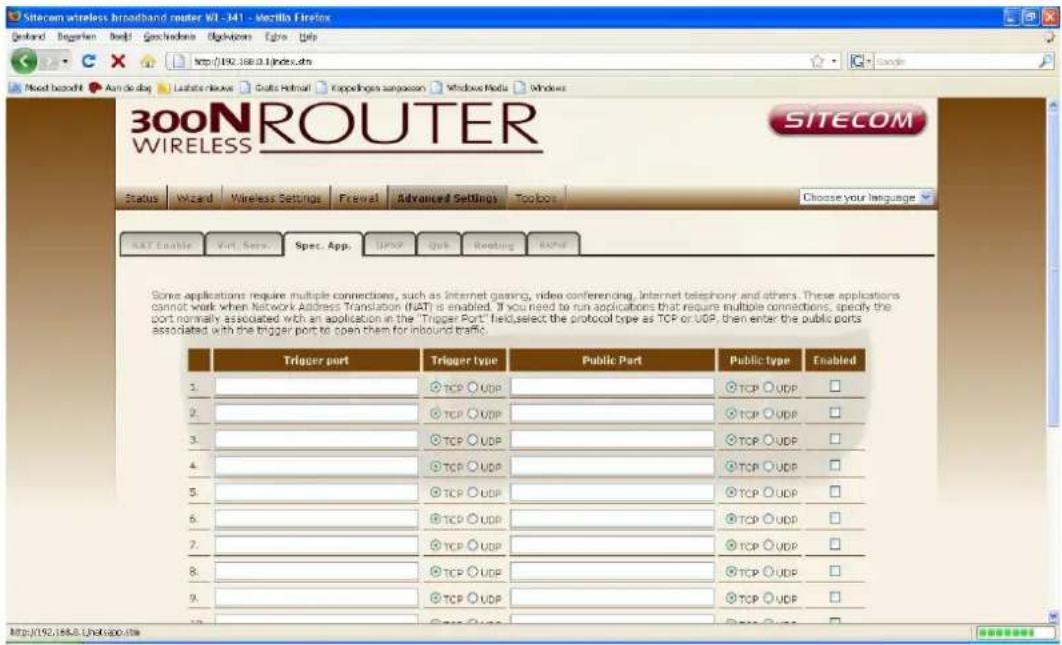Select UDP public type in row 6

769,519
